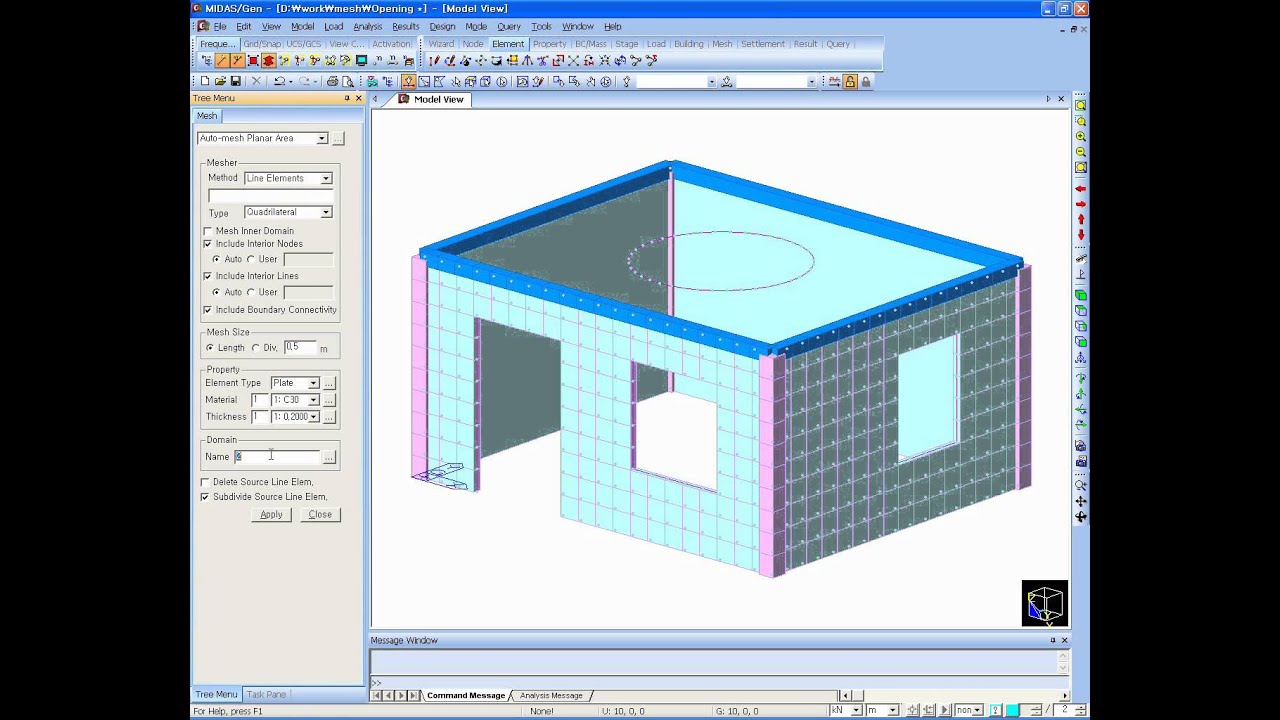Click the Open file folder icon
1280x720 pixels.
point(220,81)
